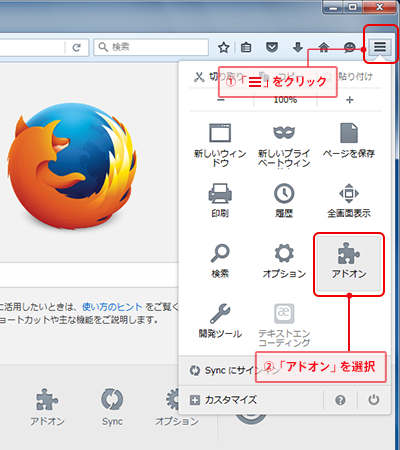Screen dimensions: 400x450
Task: Open help question mark icon
Action: pos(340,400)
